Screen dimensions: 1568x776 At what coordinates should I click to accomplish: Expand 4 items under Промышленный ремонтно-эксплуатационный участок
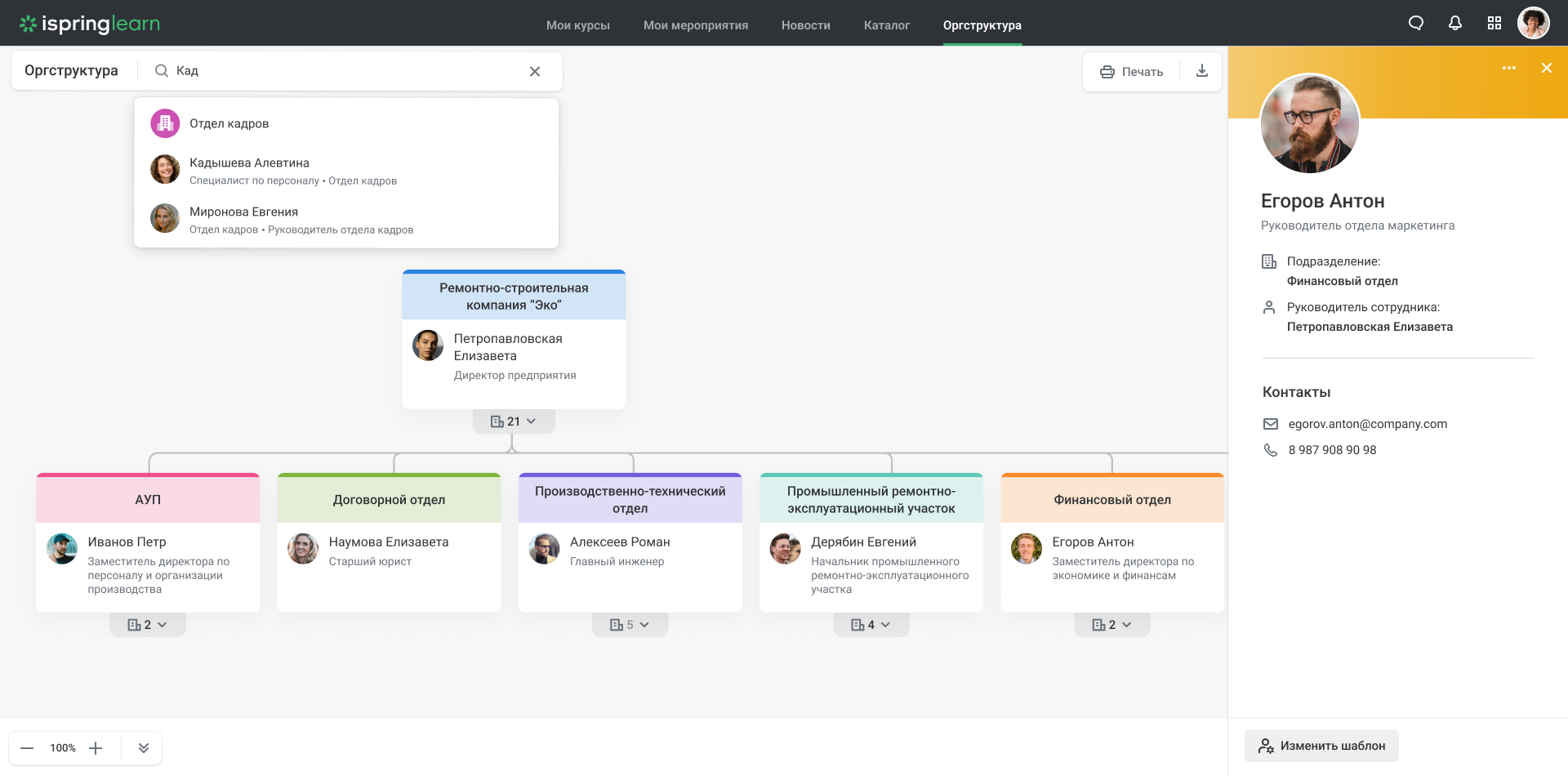[x=871, y=624]
